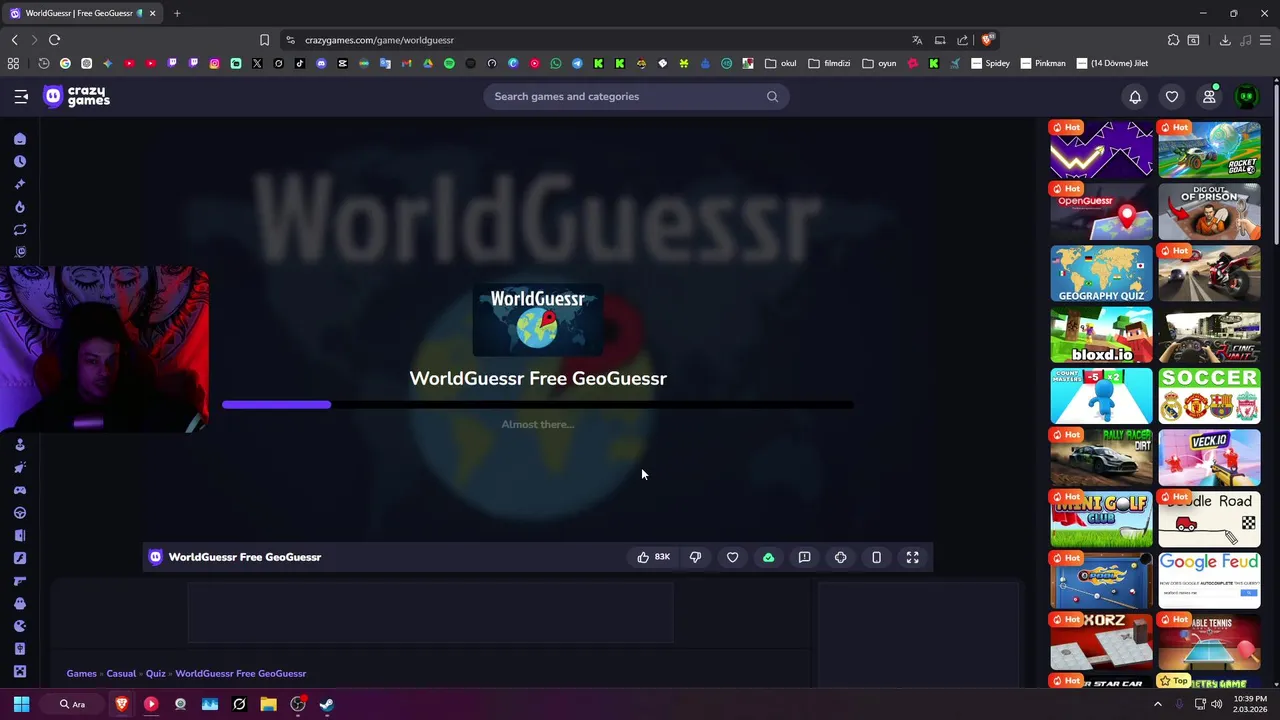Viewport: 1280px width, 720px height.
Task: Open the oyun bookmarks folder
Action: point(879,63)
